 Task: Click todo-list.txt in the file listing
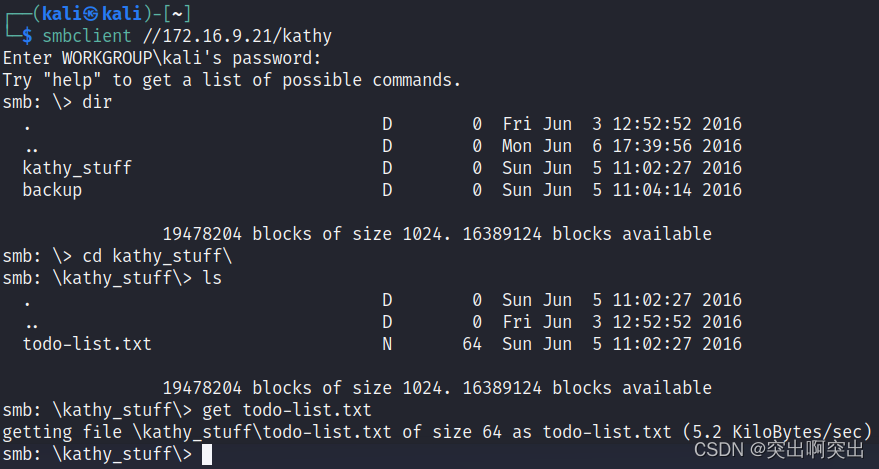(x=87, y=344)
